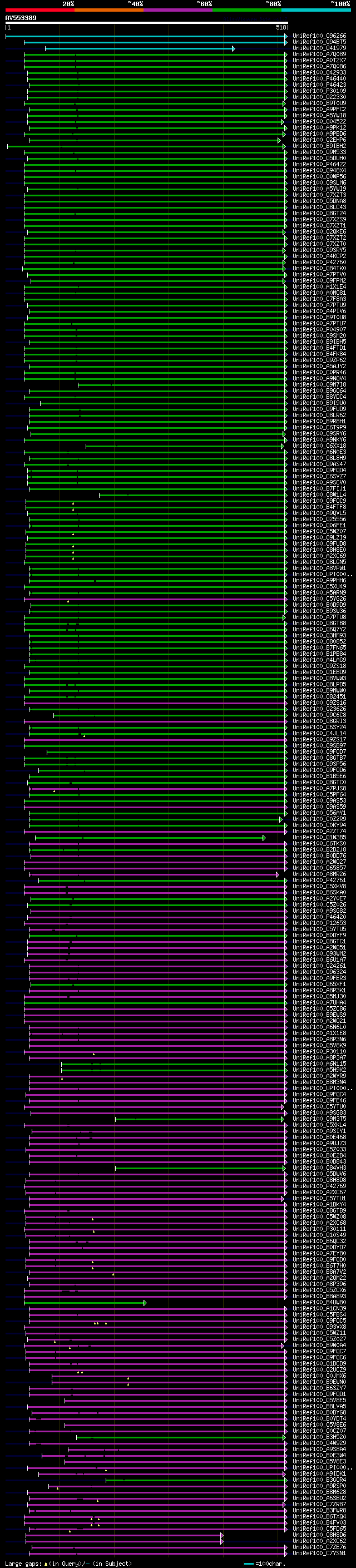The image size is (356, 1568).
Task: Click the cyan alignment bar for Q41979
Action: pyautogui.click(x=140, y=49)
